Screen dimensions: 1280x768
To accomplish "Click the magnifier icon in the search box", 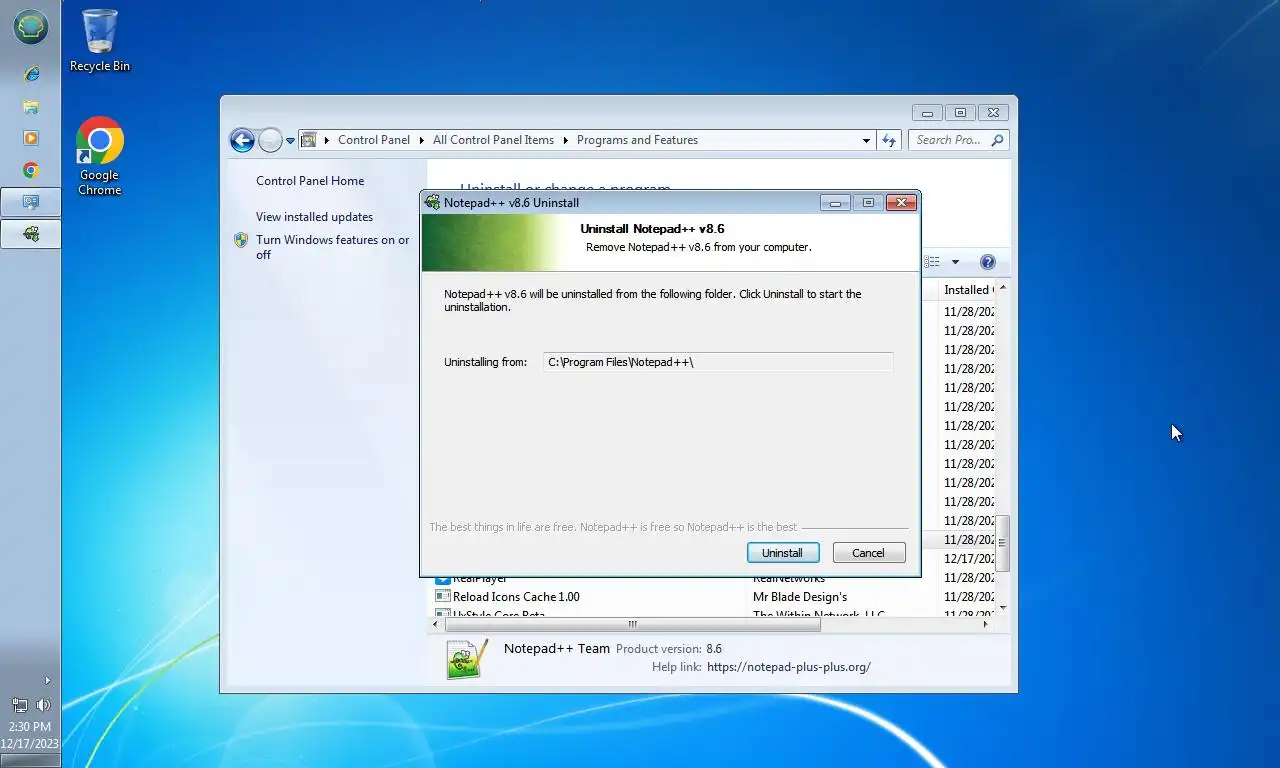I will coord(997,140).
